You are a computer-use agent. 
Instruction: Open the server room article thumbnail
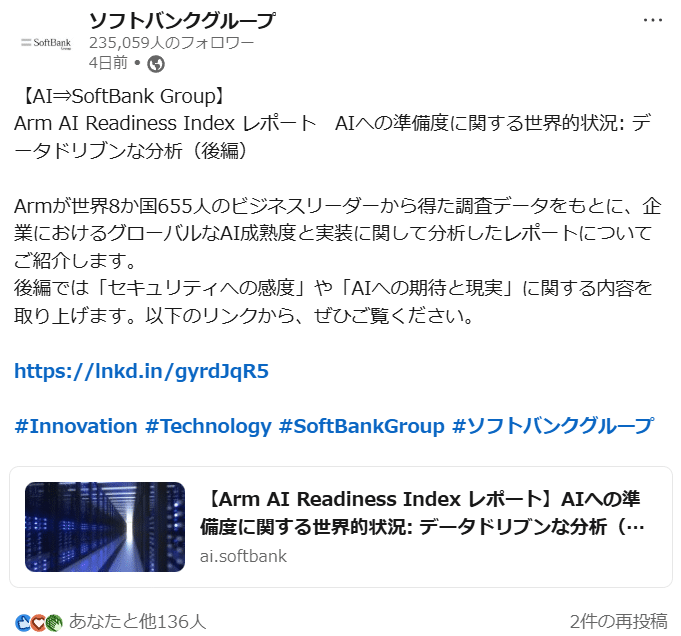pos(105,527)
